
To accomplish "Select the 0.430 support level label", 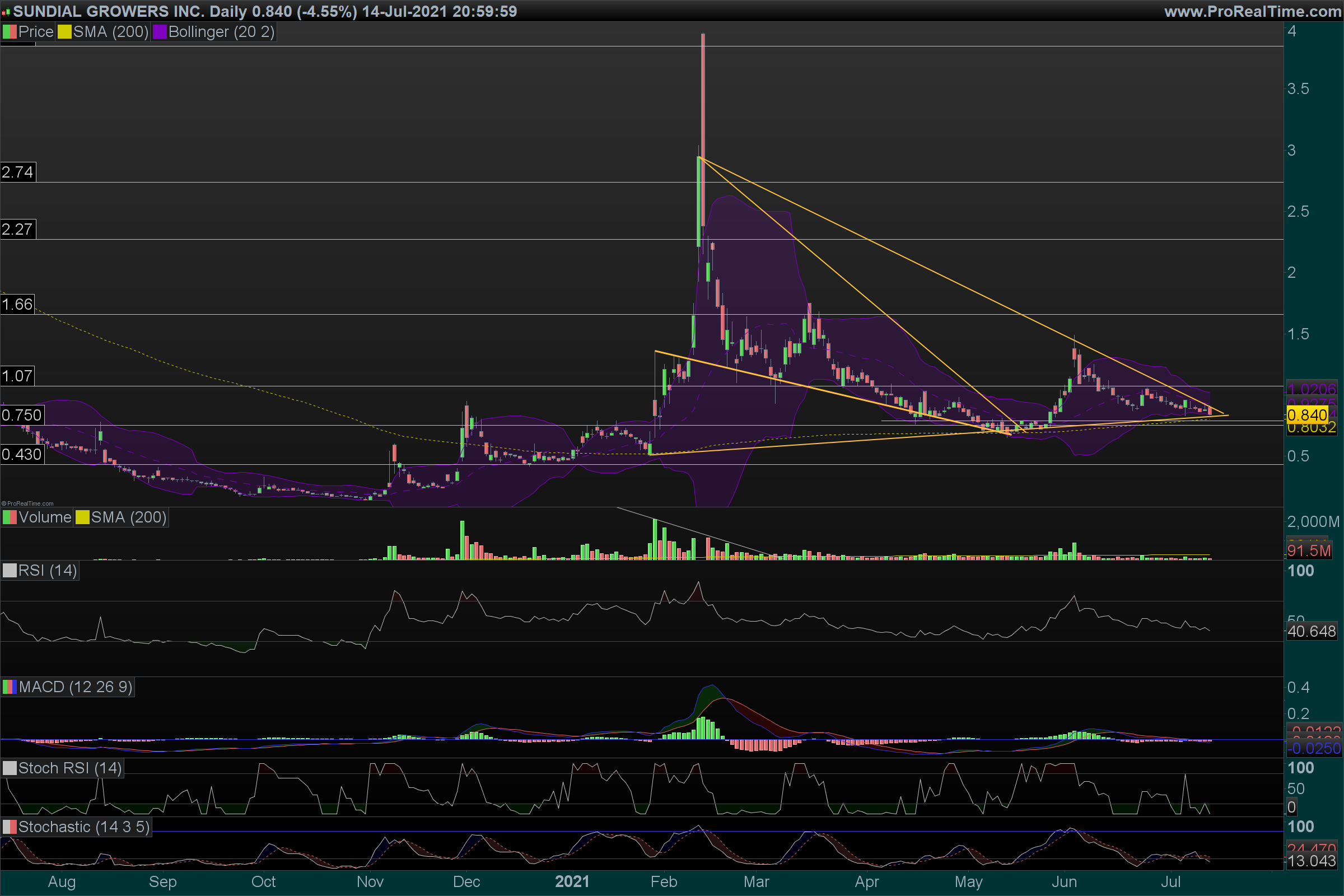I will (22, 455).
